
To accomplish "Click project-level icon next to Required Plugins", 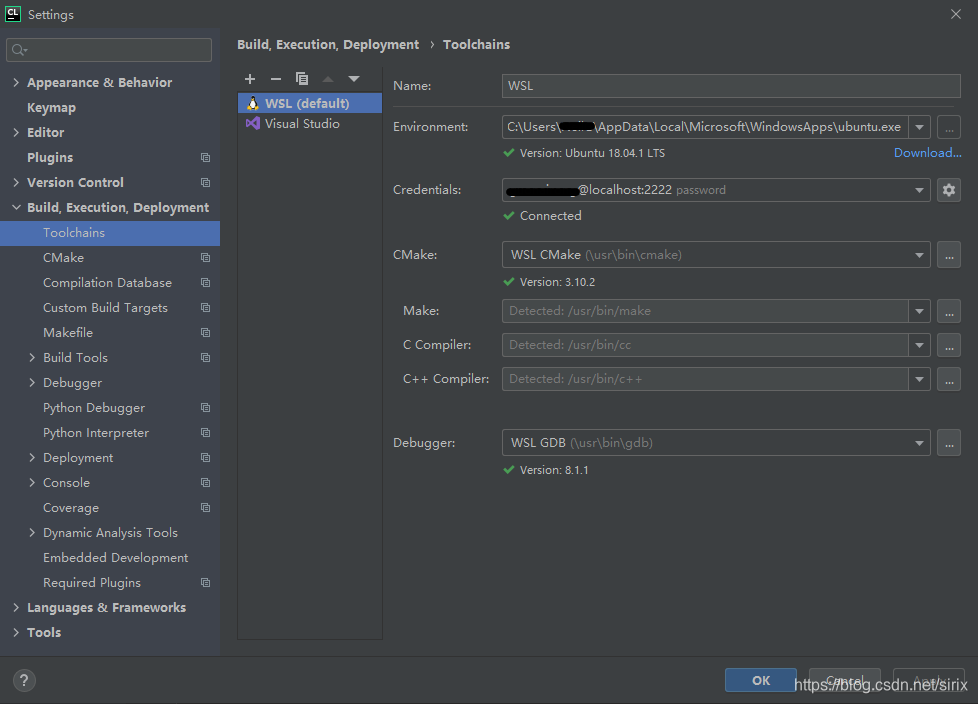I will (205, 582).
